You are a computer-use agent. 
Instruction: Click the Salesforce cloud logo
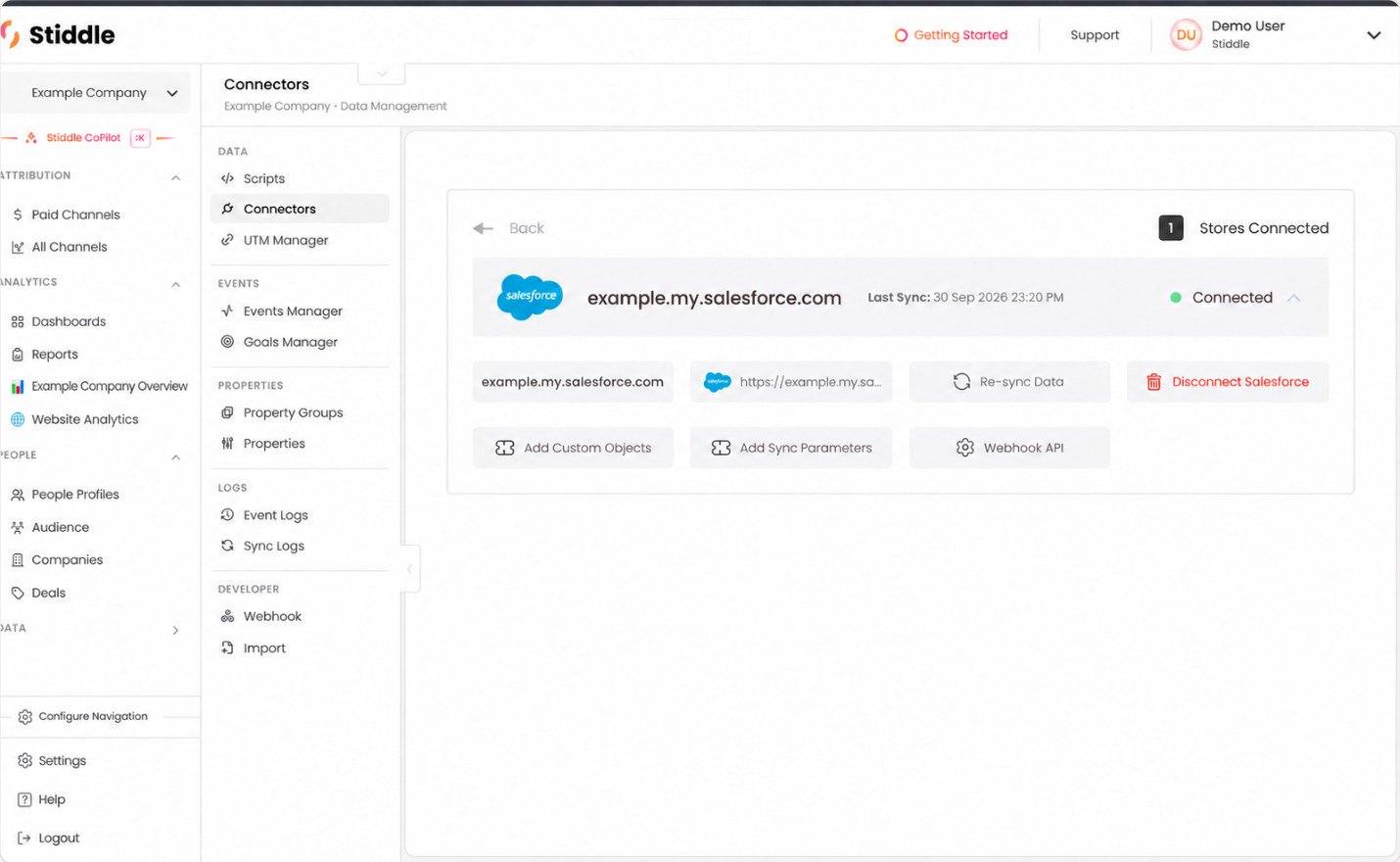pos(530,297)
